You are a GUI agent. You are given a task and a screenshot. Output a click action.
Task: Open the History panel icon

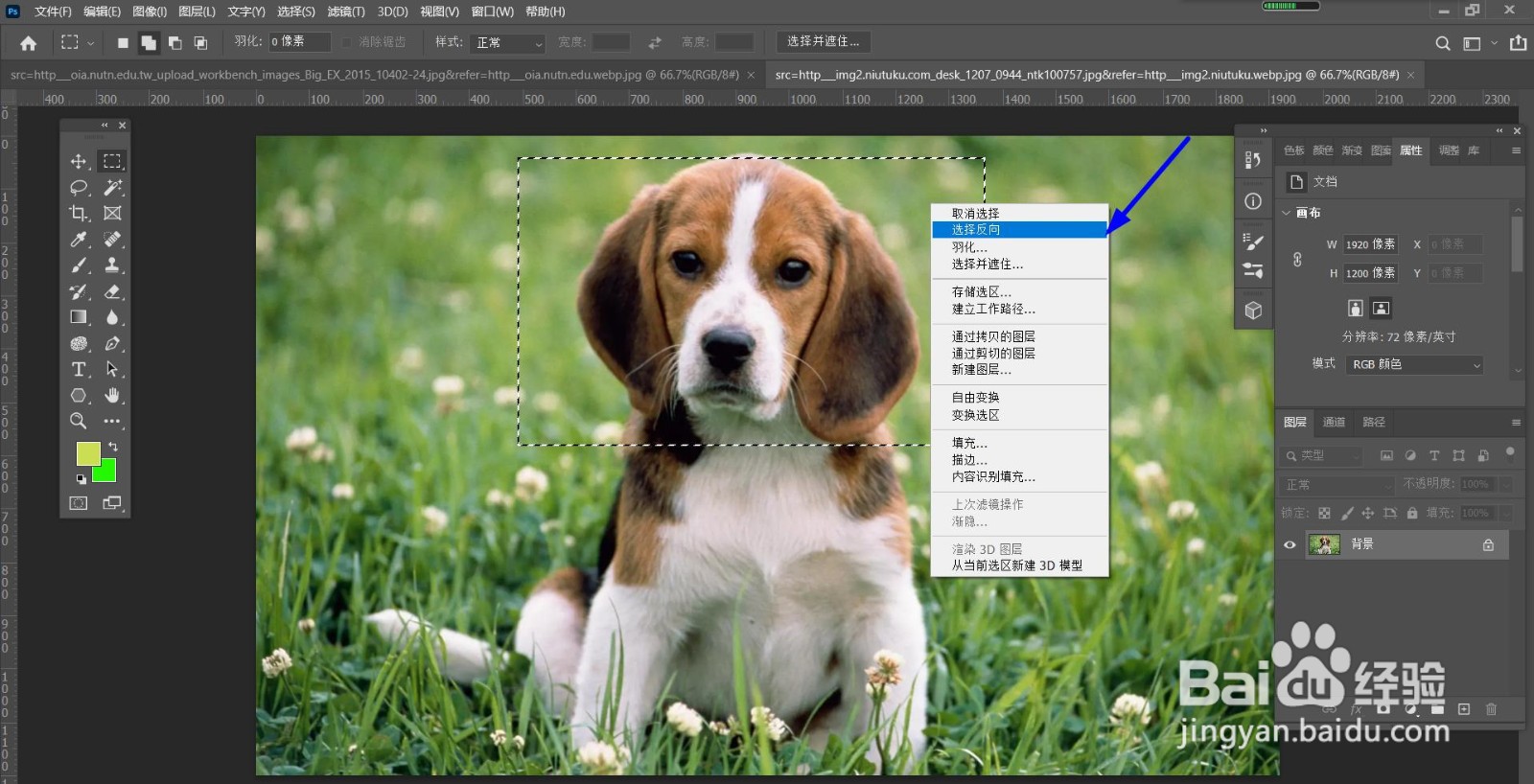pos(1253,160)
